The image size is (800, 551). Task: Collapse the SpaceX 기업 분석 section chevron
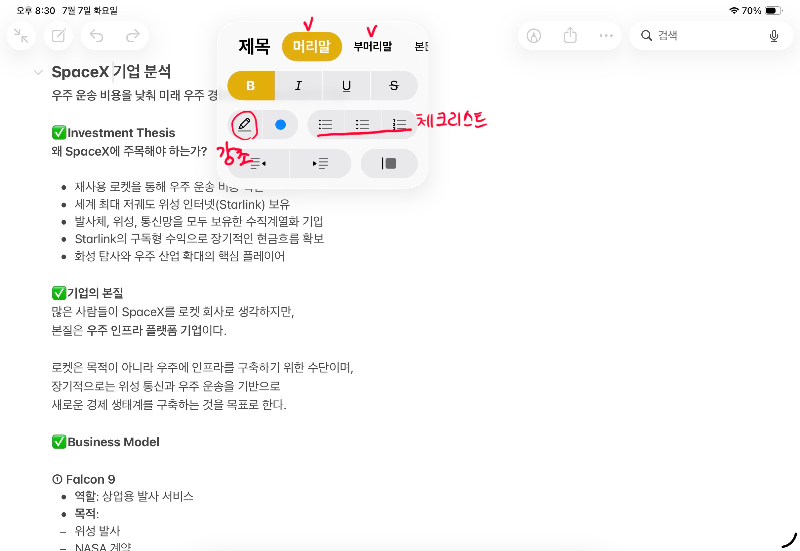pos(38,72)
